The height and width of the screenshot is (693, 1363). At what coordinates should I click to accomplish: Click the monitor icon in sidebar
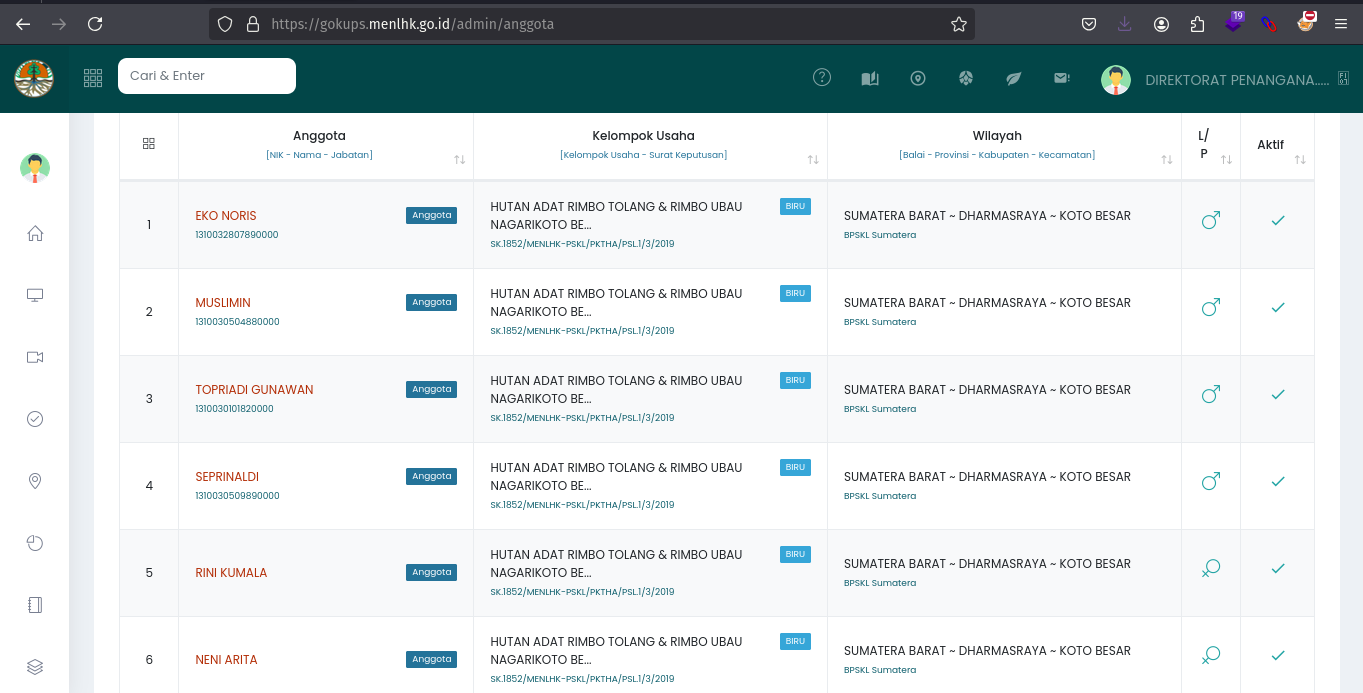pos(35,295)
